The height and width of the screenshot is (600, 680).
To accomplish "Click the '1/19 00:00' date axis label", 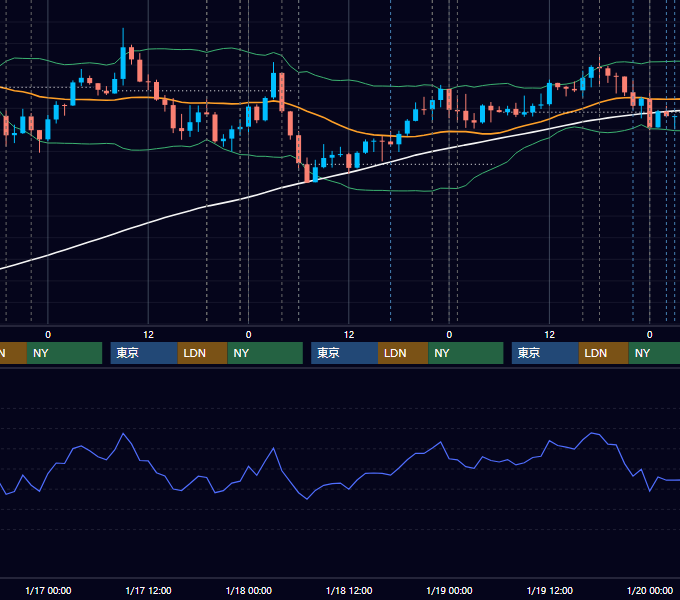I will coord(449,590).
